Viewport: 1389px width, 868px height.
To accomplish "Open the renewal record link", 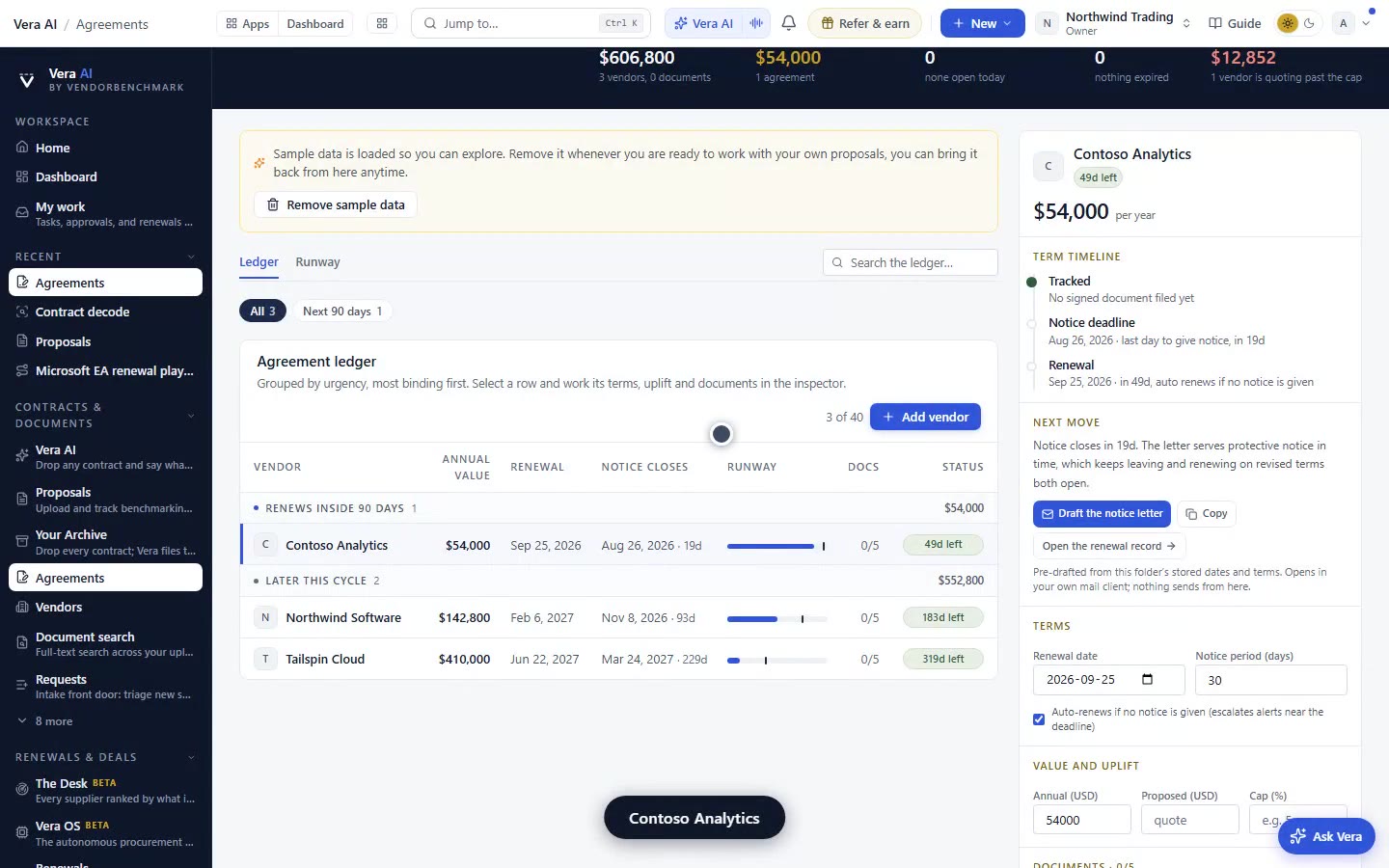I will [1108, 546].
